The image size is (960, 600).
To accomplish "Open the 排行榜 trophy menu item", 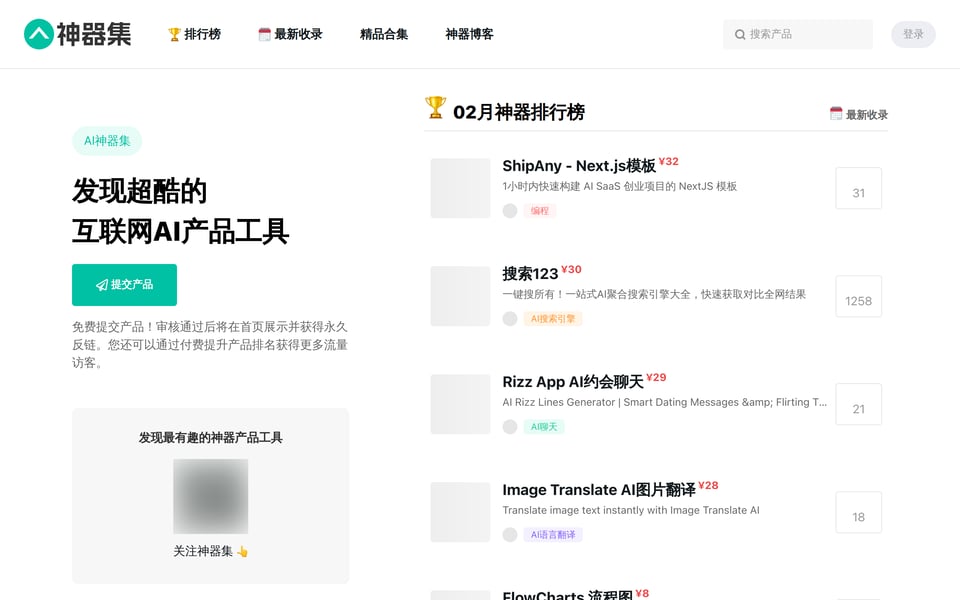I will [x=194, y=34].
